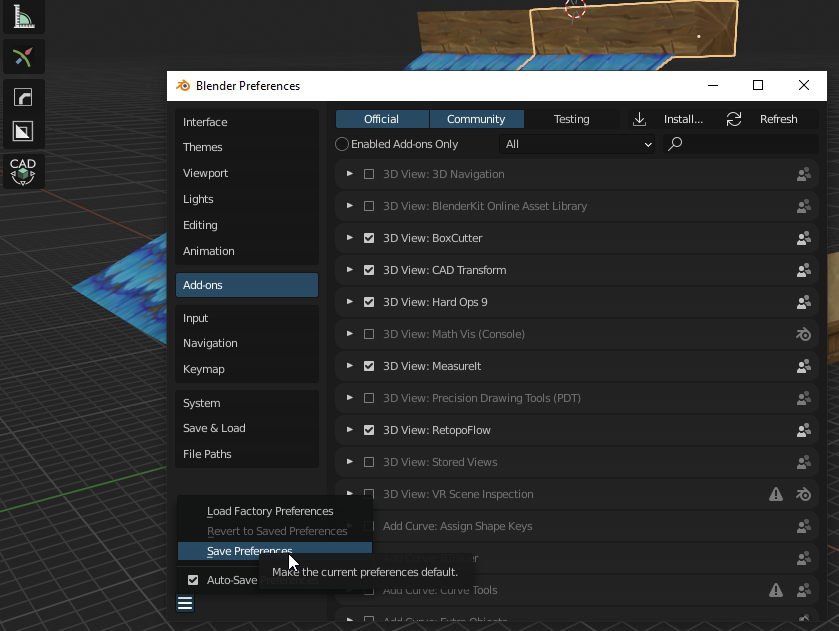The height and width of the screenshot is (631, 839).
Task: Open the System preferences section
Action: (247, 403)
